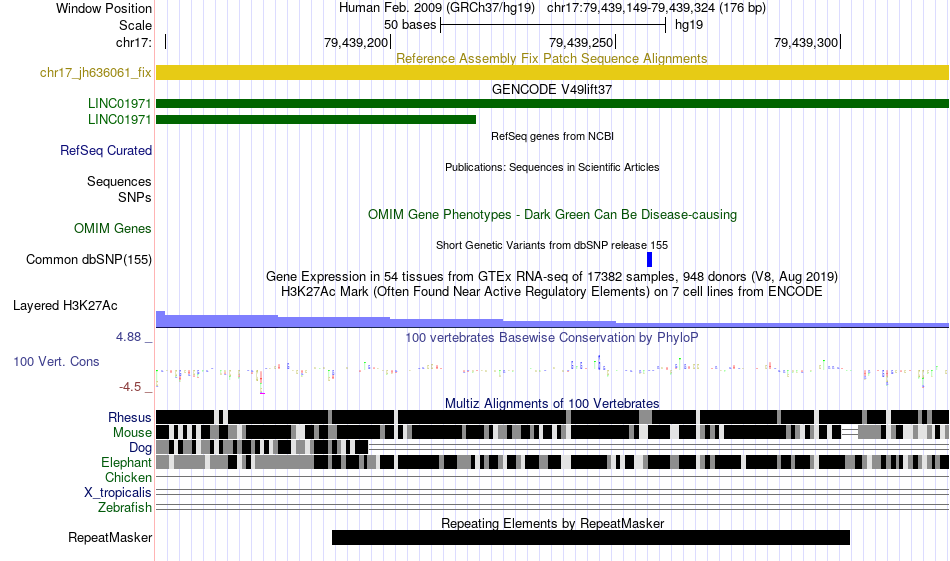Select the black RepeatMasker element bar
Image resolution: width=950 pixels, height=561 pixels.
[x=591, y=537]
